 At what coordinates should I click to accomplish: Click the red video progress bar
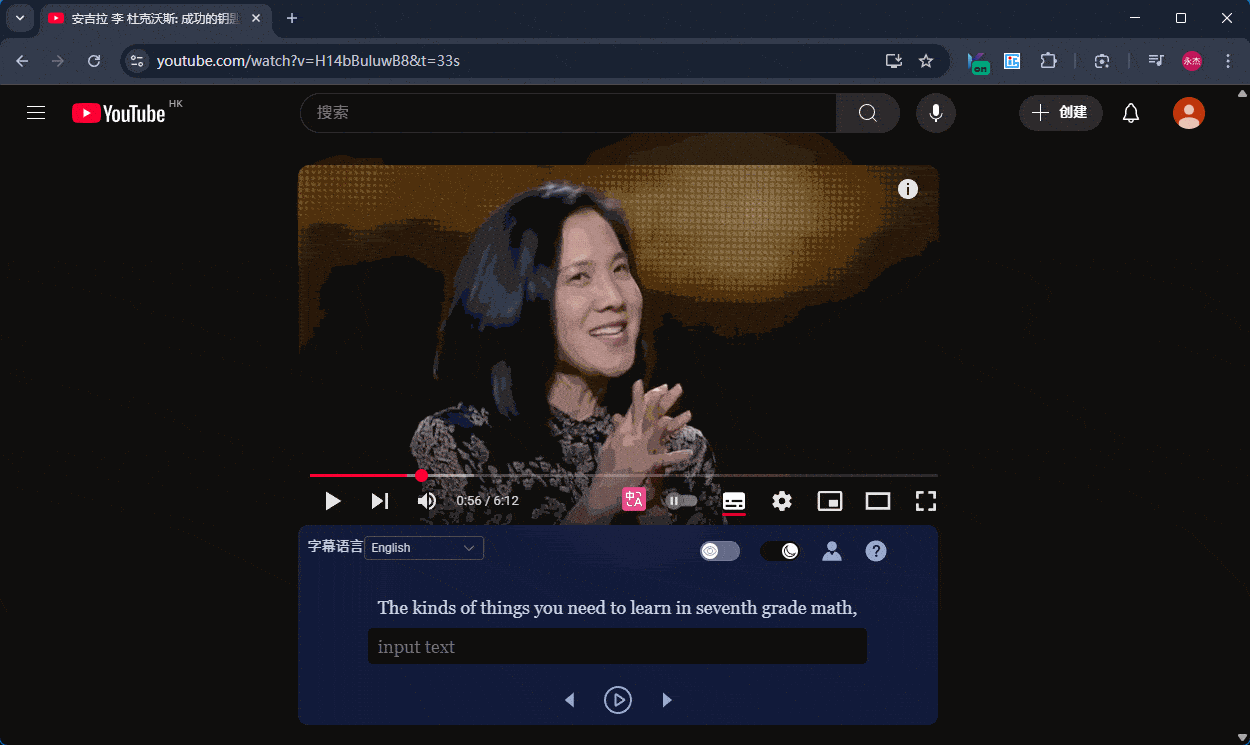tap(365, 476)
